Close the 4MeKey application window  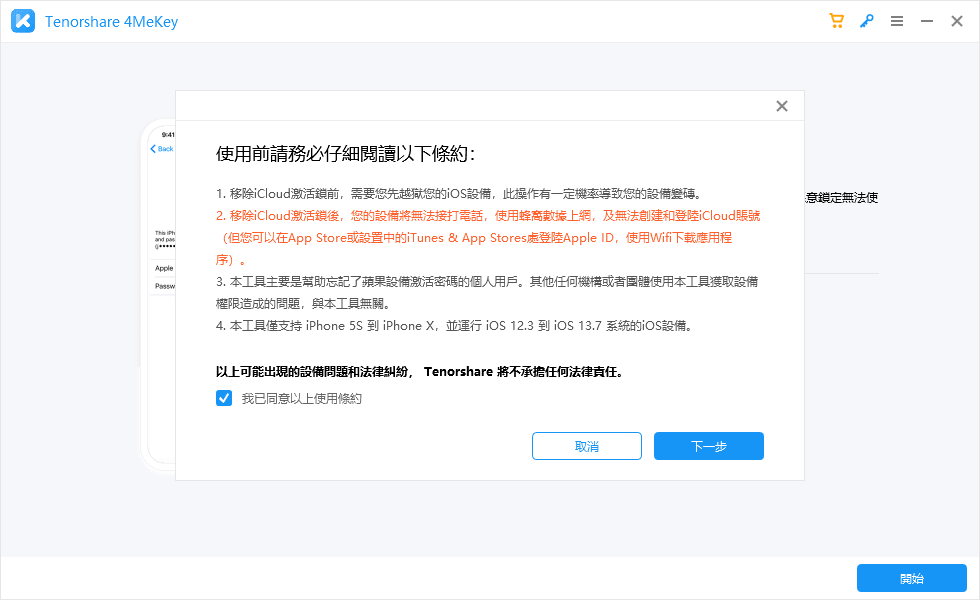tap(957, 21)
